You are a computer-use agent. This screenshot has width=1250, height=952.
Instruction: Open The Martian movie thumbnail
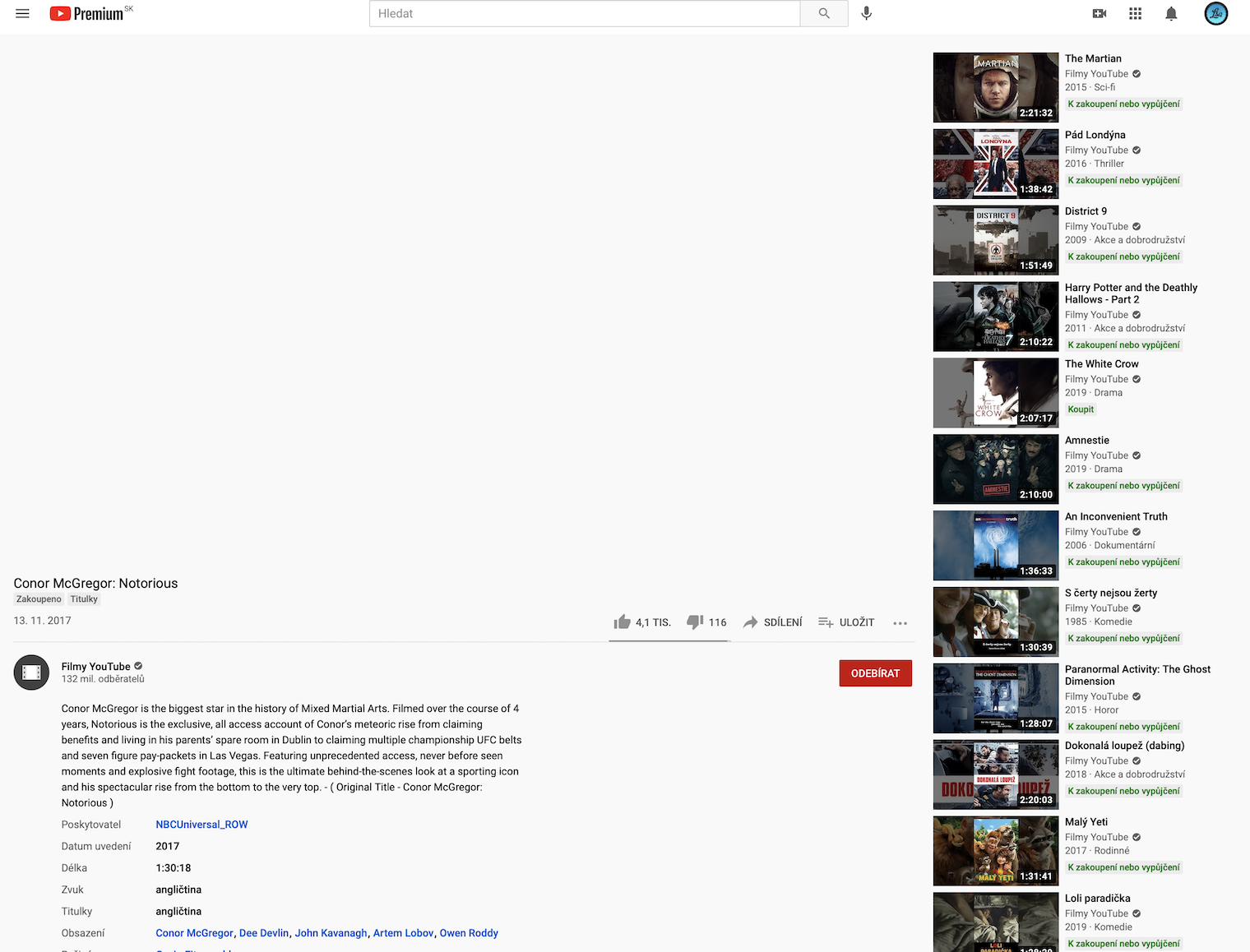pos(996,88)
